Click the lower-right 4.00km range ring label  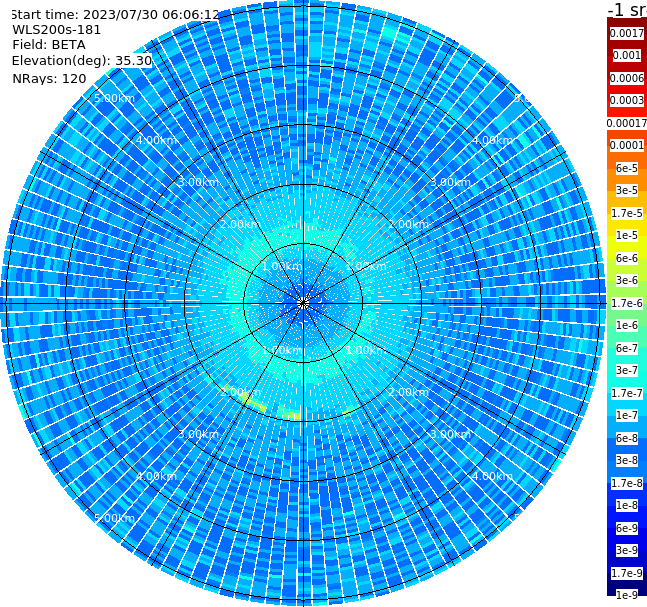pos(492,476)
